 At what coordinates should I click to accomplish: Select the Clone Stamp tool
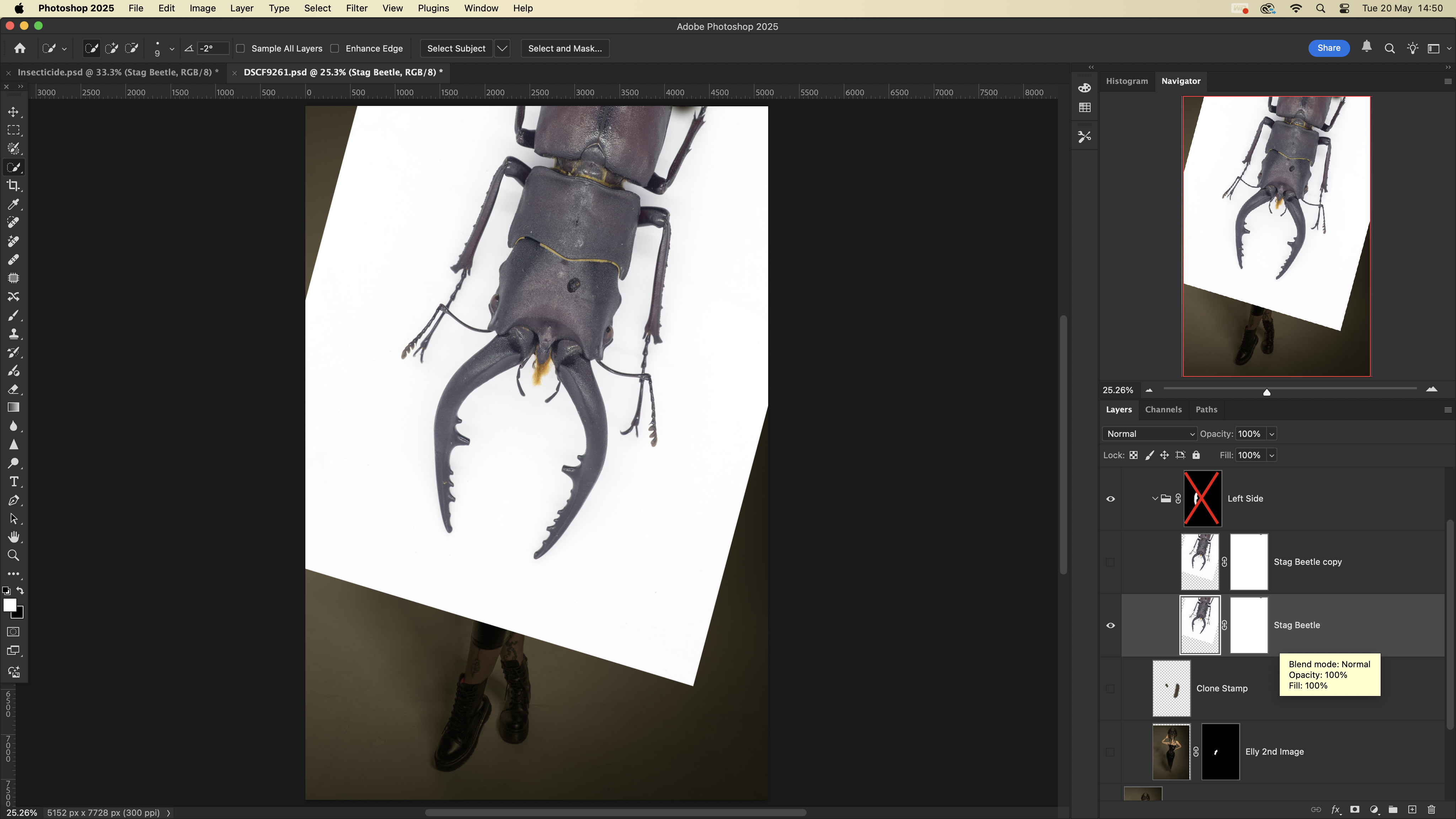pos(14,333)
